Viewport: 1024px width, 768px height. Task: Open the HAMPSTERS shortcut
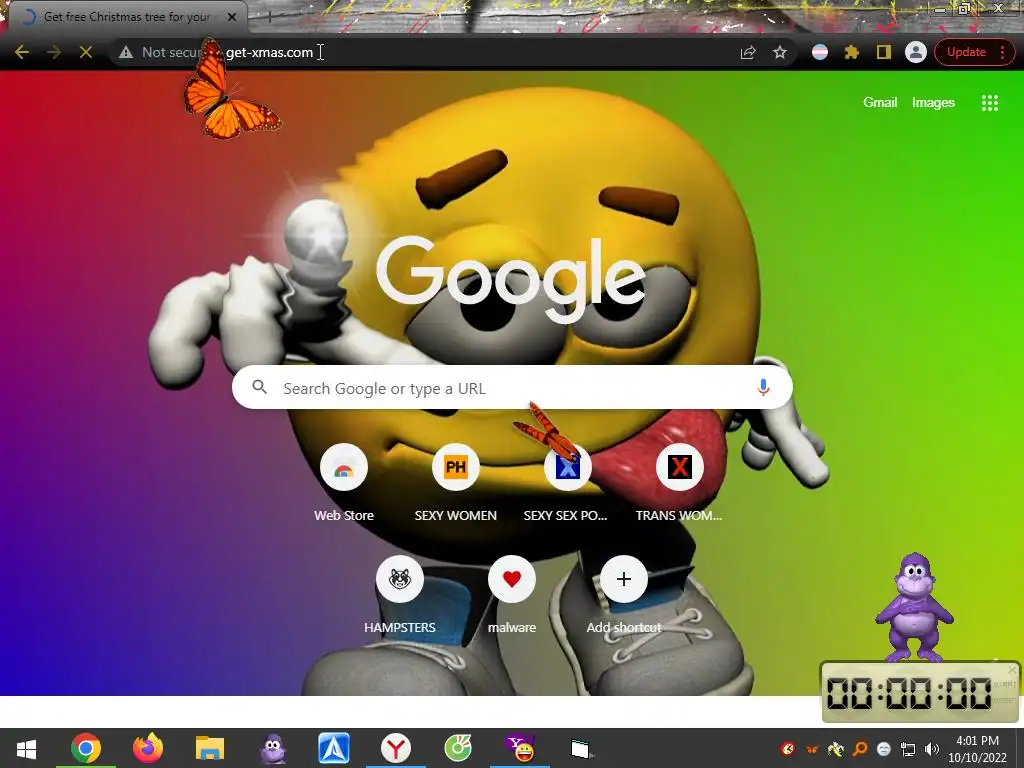[400, 595]
